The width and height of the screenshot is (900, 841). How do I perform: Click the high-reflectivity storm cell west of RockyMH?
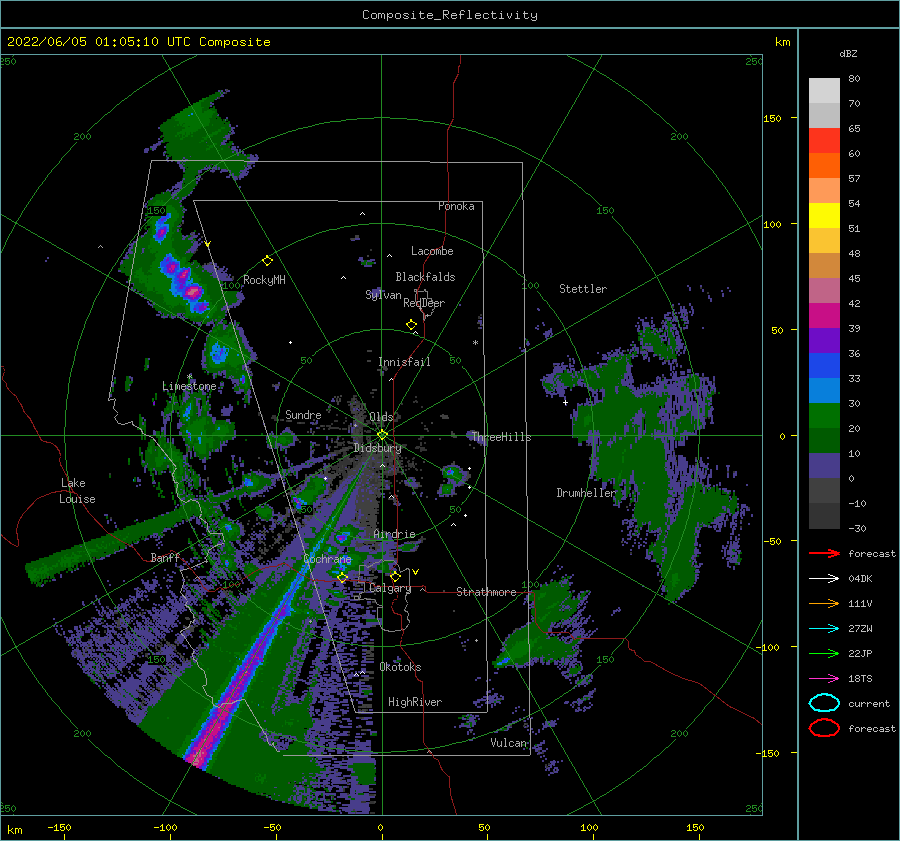(183, 281)
